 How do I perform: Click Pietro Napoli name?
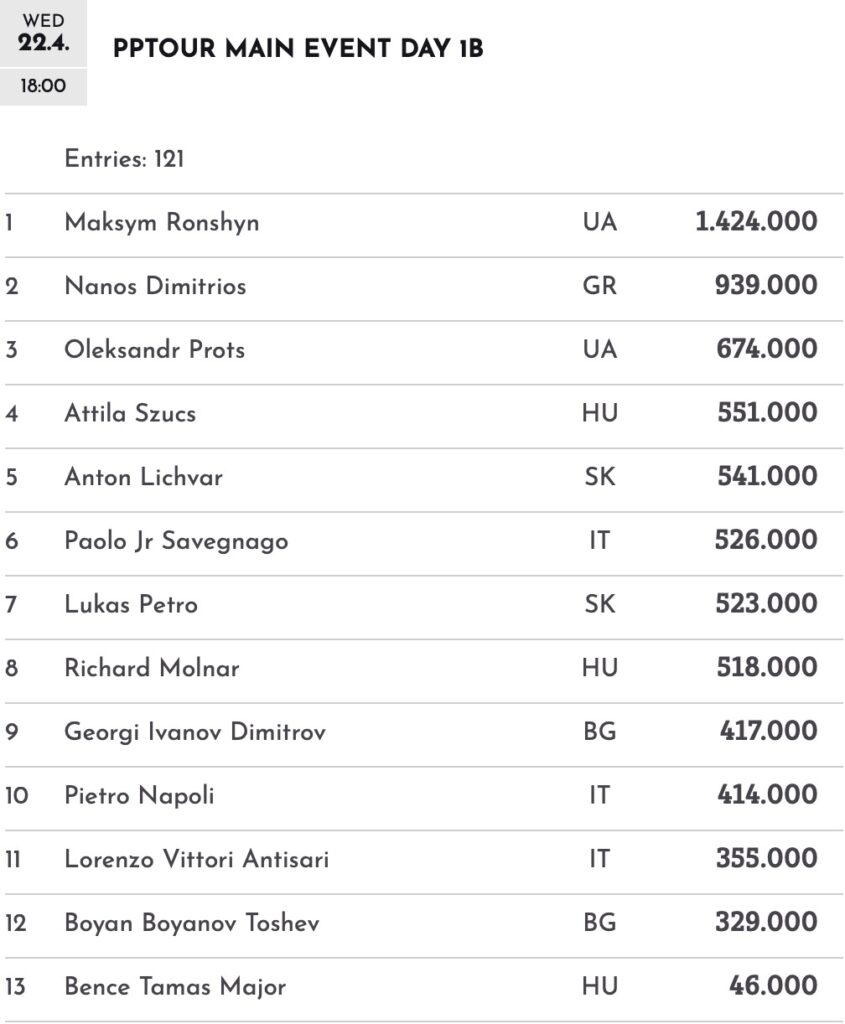[x=139, y=796]
